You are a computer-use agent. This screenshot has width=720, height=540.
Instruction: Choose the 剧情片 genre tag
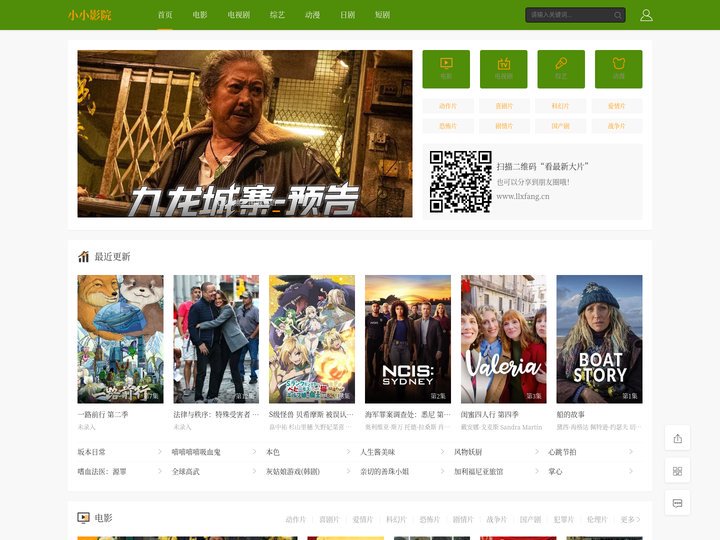point(504,126)
